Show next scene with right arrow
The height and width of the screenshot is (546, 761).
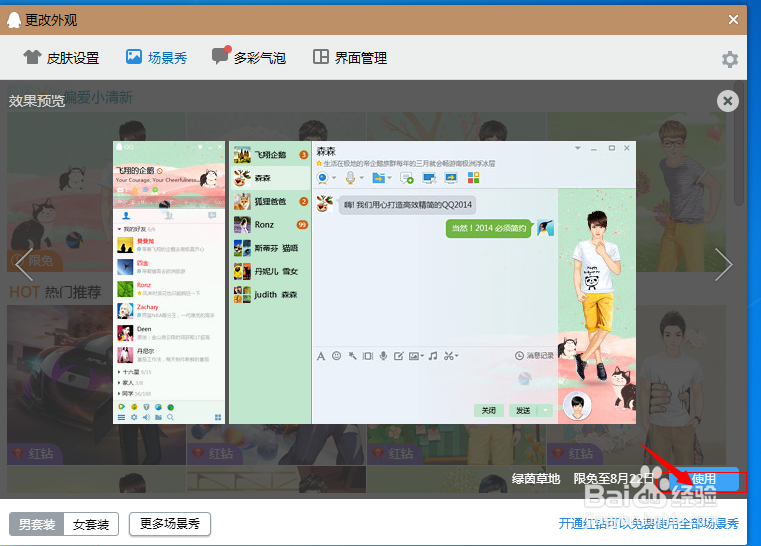pyautogui.click(x=724, y=265)
